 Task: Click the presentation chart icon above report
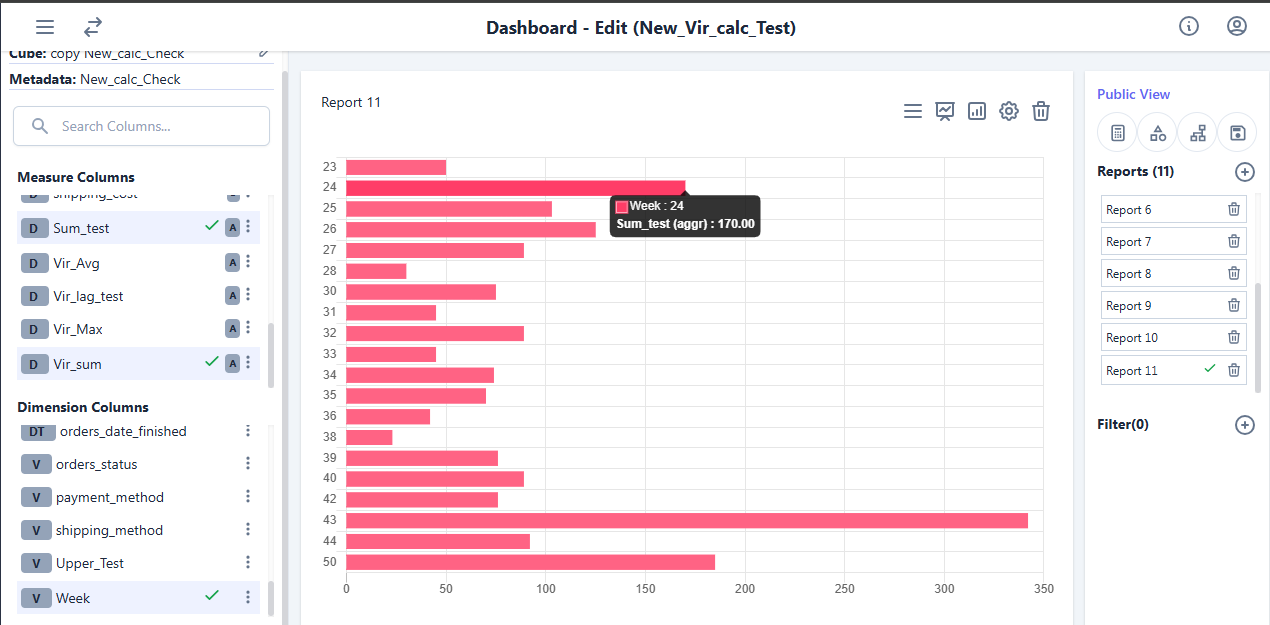point(945,111)
